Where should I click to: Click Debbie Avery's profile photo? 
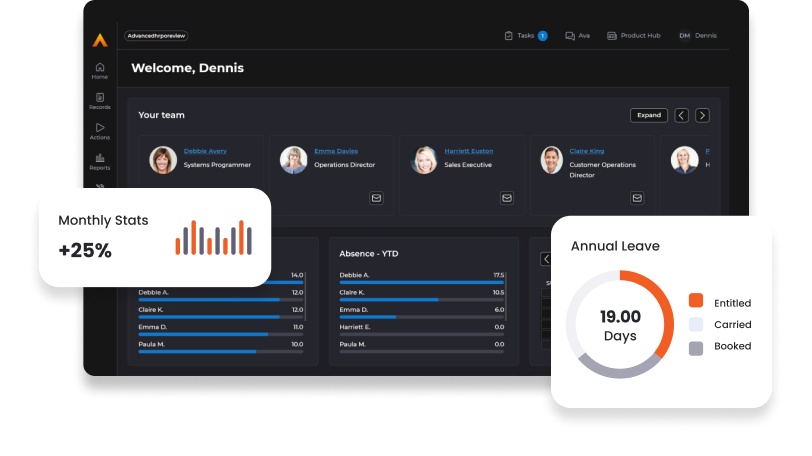(163, 160)
